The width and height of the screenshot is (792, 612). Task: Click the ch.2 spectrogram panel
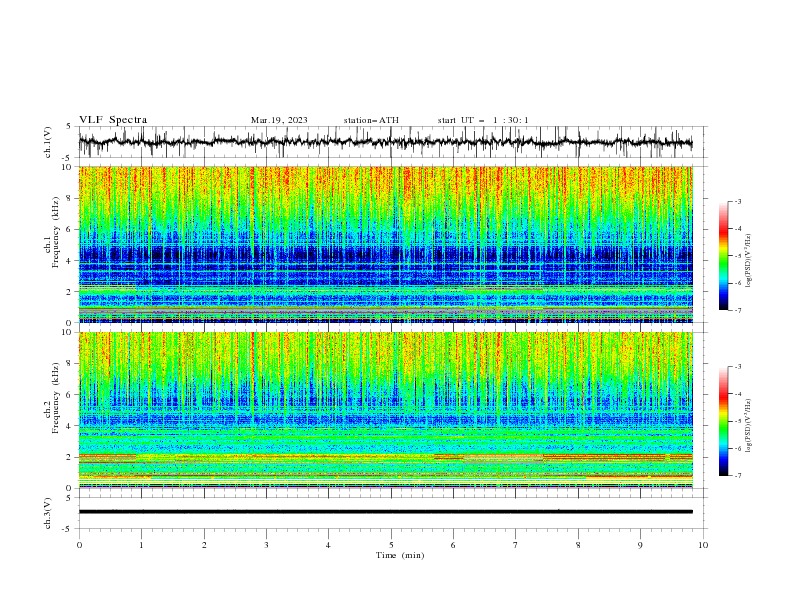[386, 410]
